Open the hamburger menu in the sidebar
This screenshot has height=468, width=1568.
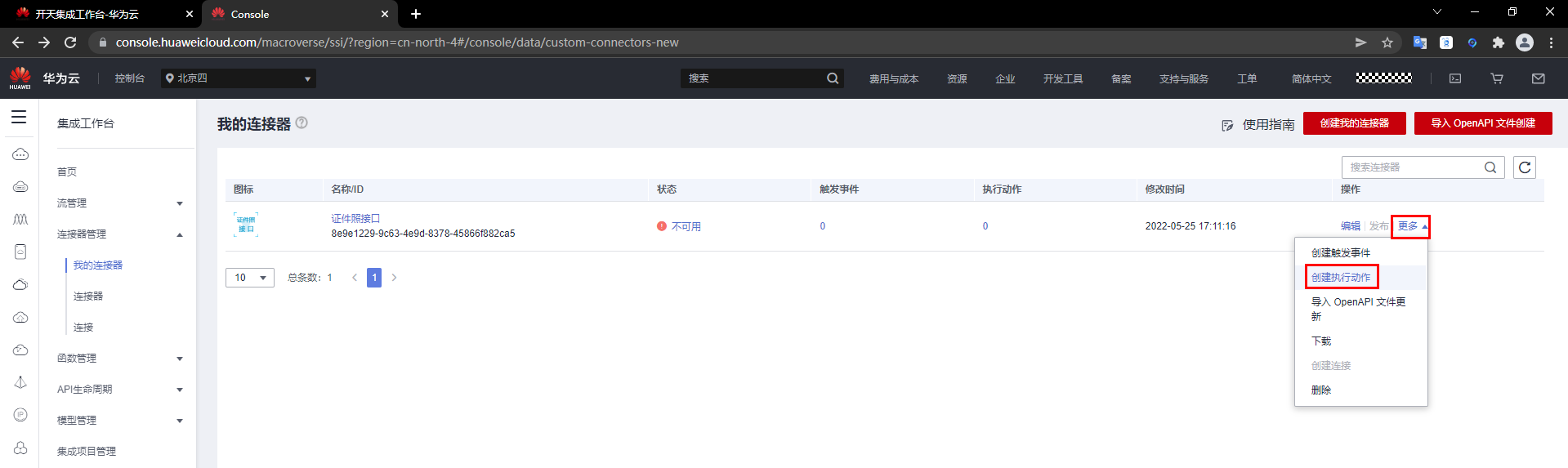point(19,117)
